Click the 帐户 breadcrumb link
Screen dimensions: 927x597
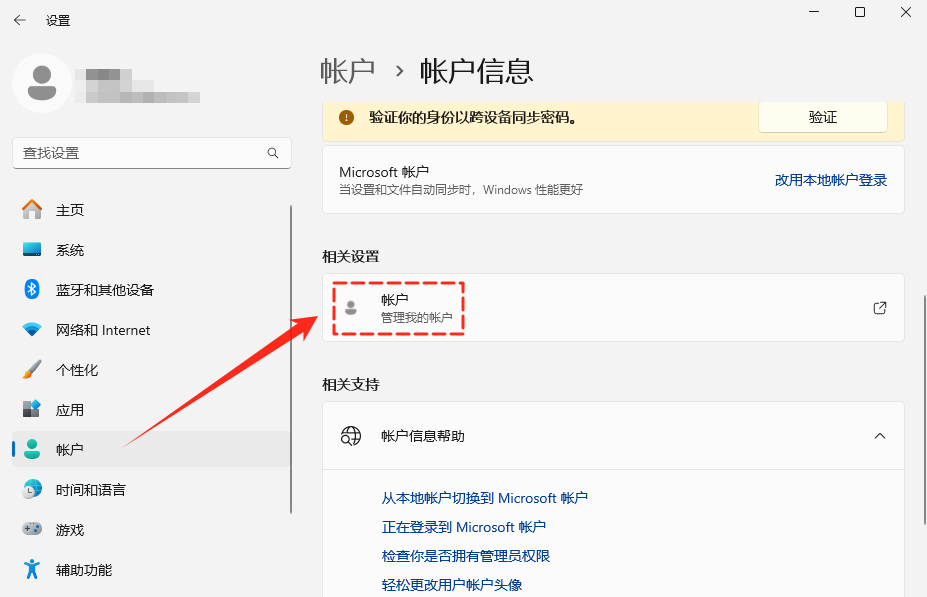tap(347, 70)
